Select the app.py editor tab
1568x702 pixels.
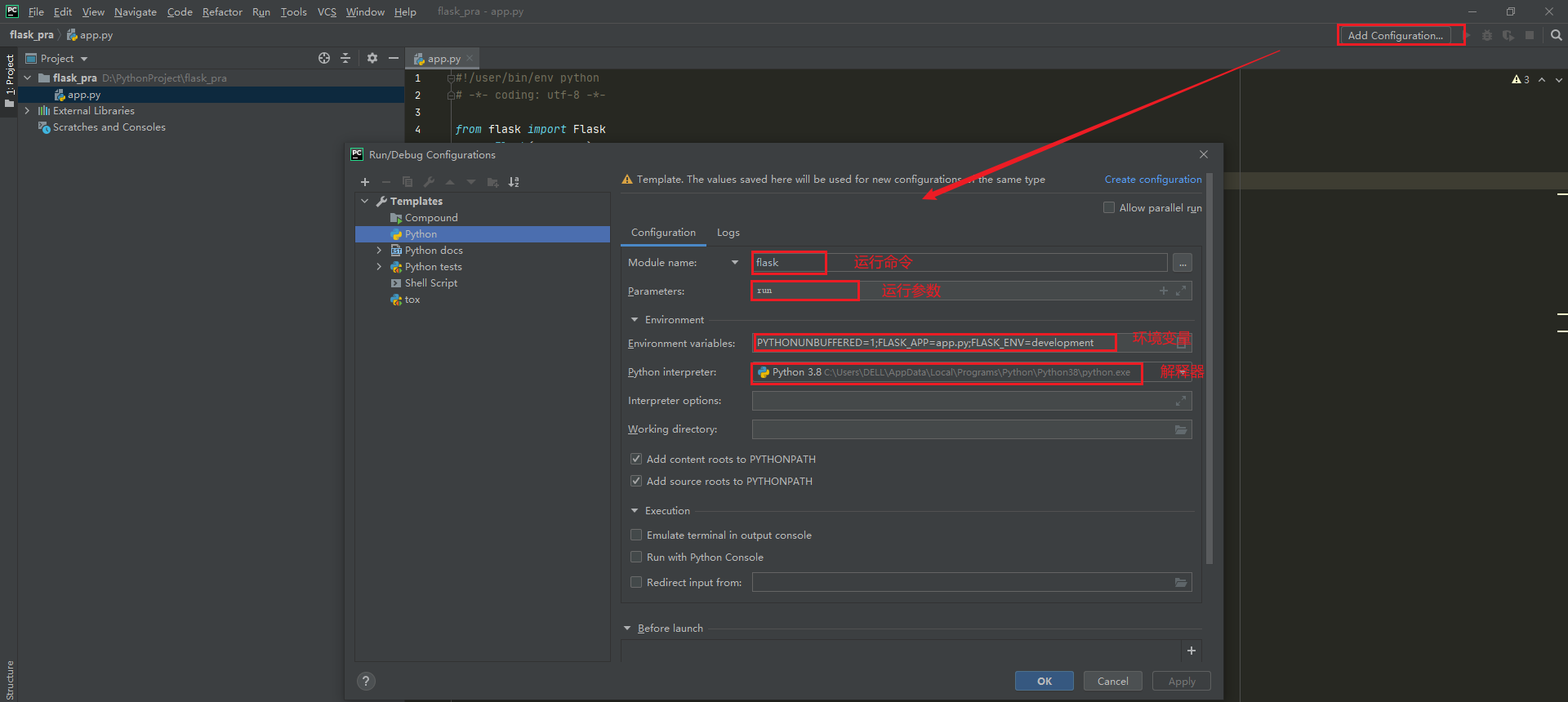[442, 59]
